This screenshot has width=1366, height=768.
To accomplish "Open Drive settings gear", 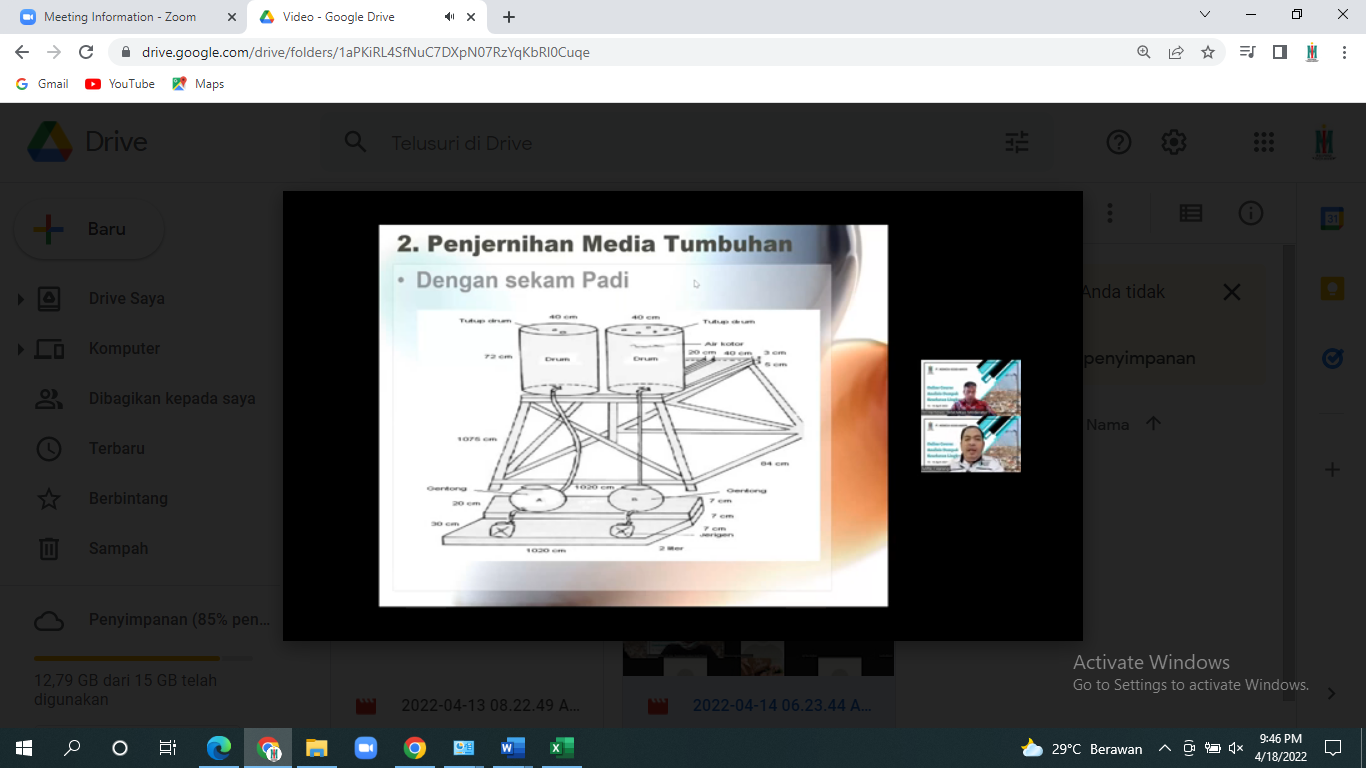I will point(1174,143).
